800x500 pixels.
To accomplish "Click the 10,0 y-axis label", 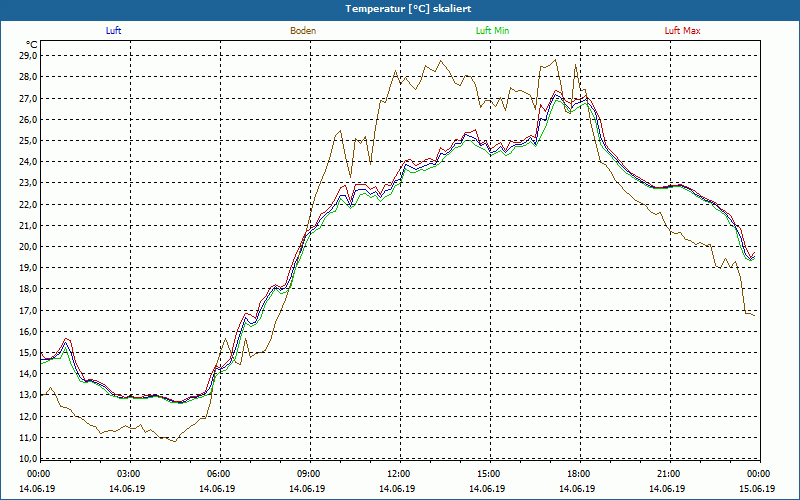I will 29,459.
